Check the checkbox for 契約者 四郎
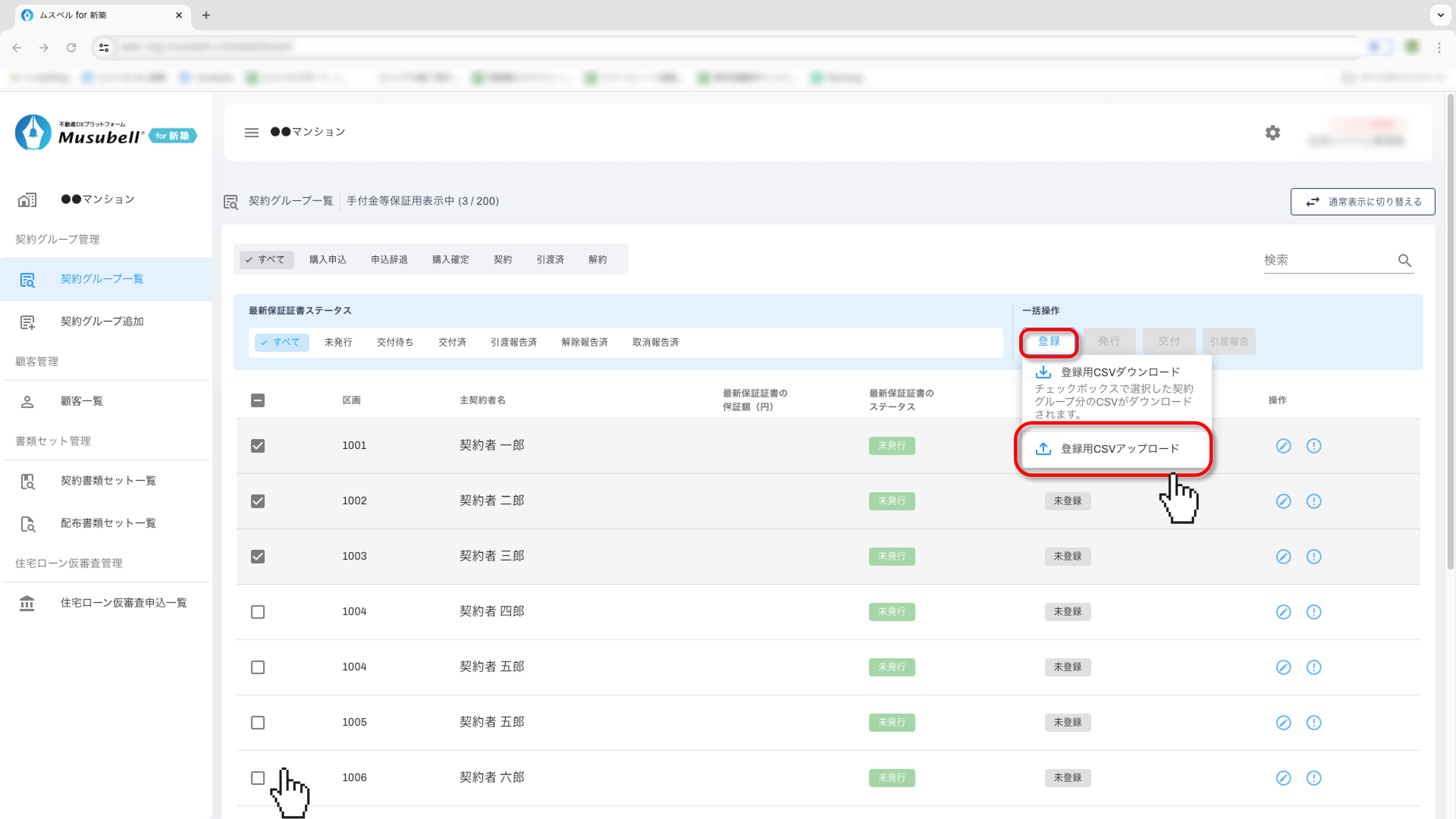 258,612
